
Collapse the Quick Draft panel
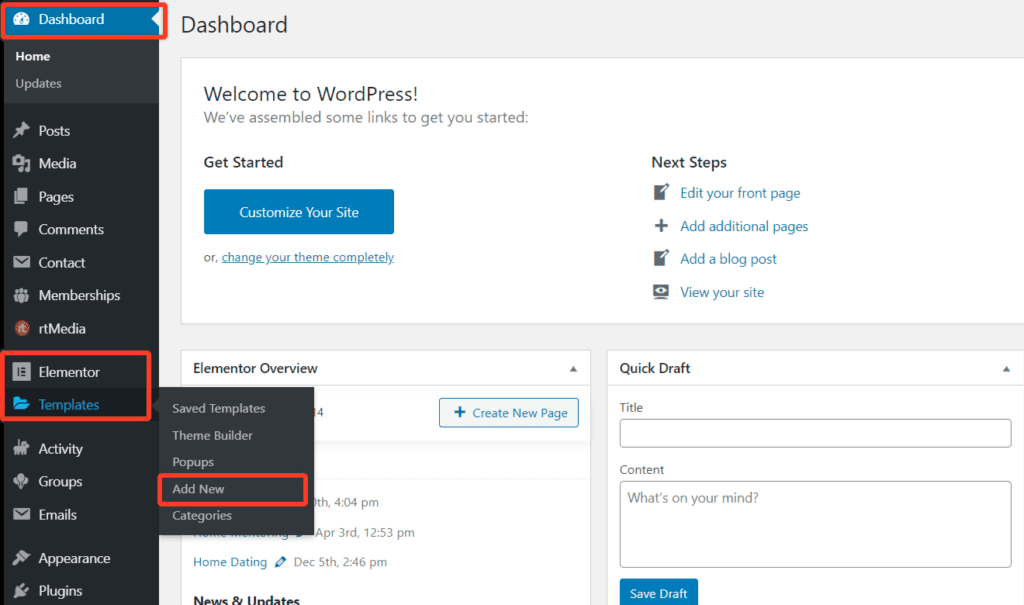[x=1006, y=369]
